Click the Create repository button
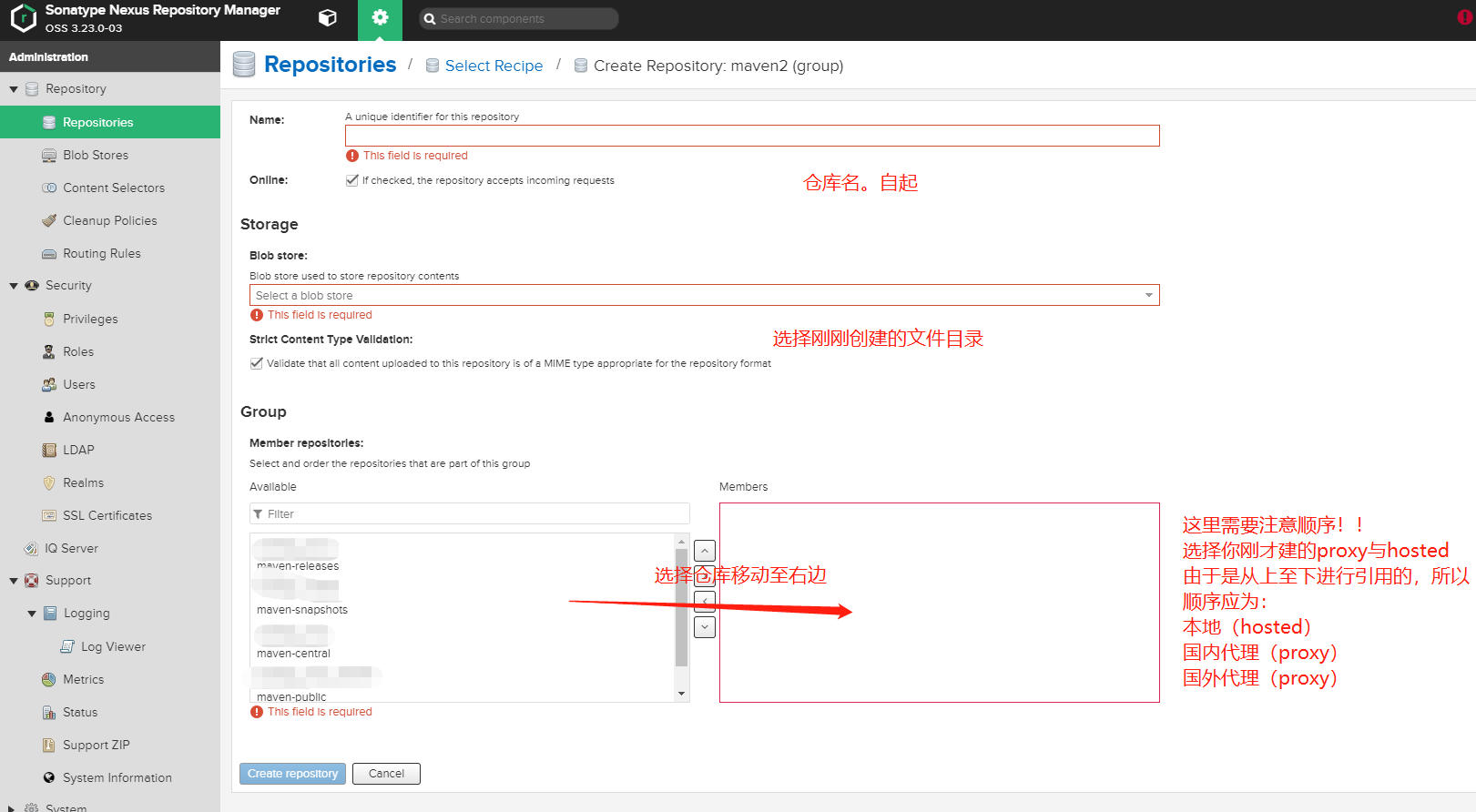The width and height of the screenshot is (1476, 812). click(292, 774)
